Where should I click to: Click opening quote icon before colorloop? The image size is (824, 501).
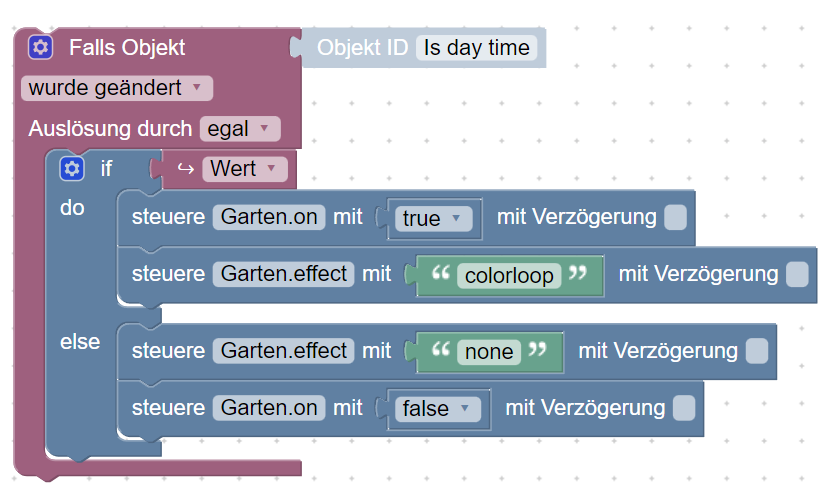(x=438, y=275)
